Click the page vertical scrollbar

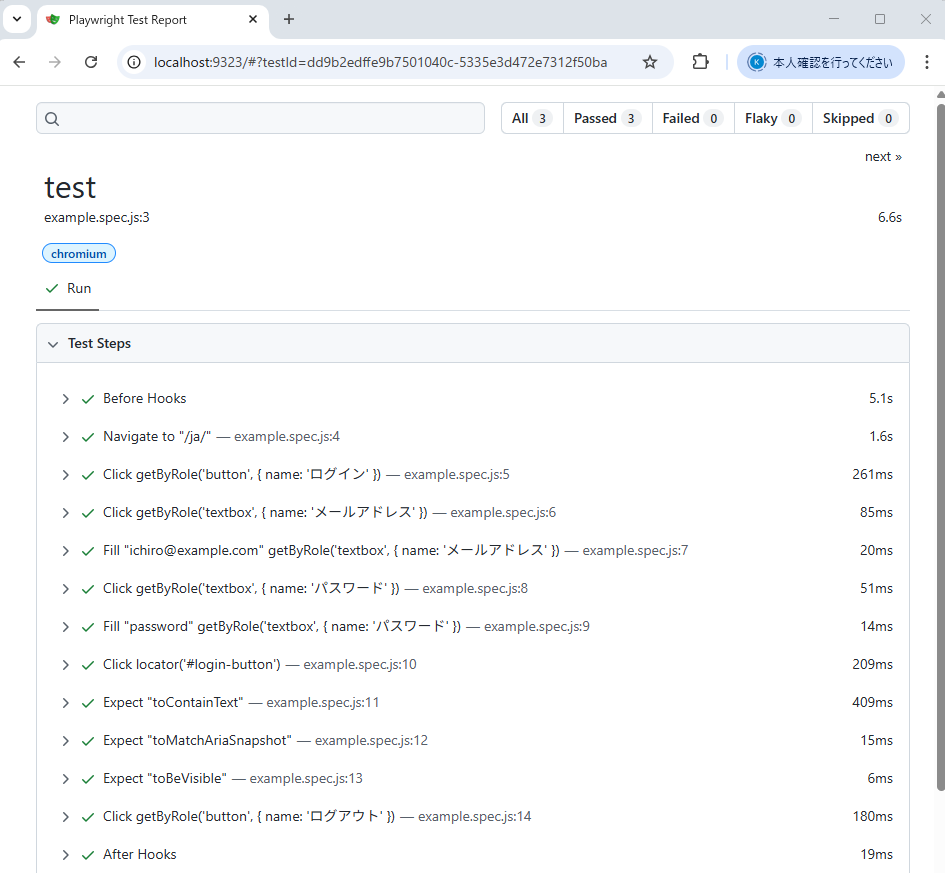click(940, 446)
